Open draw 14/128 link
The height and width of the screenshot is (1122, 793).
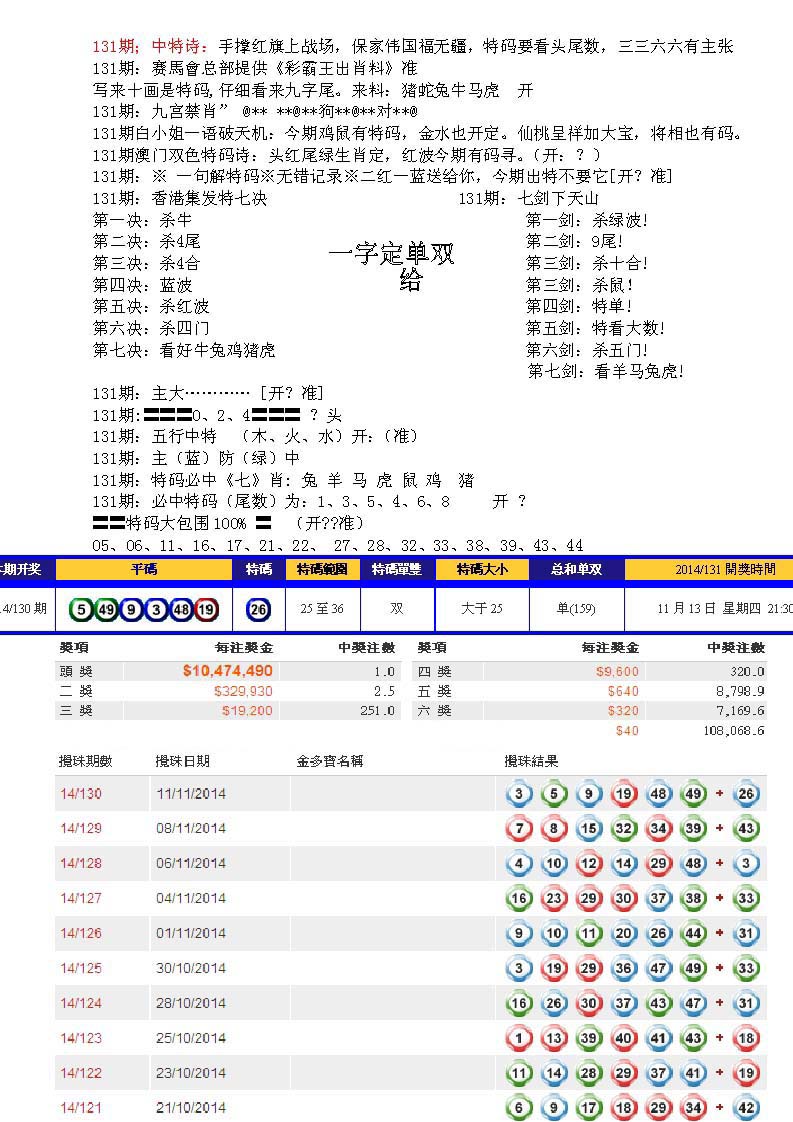coord(81,864)
